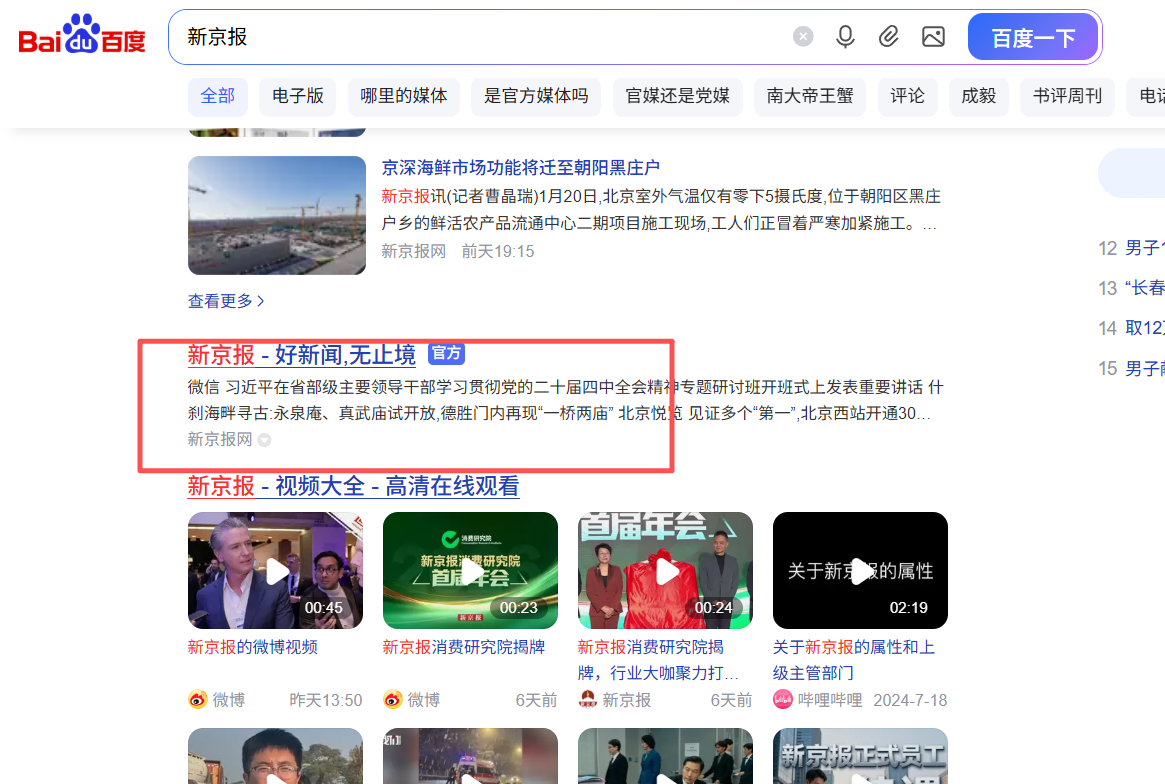Image resolution: width=1165 pixels, height=784 pixels.
Task: Play the 00:45 微博视频 thumbnail
Action: [x=275, y=570]
